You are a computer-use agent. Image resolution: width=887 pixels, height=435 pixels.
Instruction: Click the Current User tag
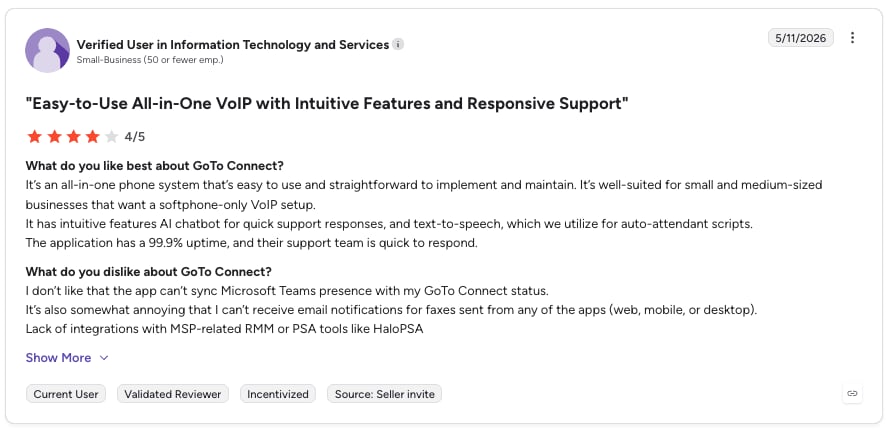tap(66, 394)
